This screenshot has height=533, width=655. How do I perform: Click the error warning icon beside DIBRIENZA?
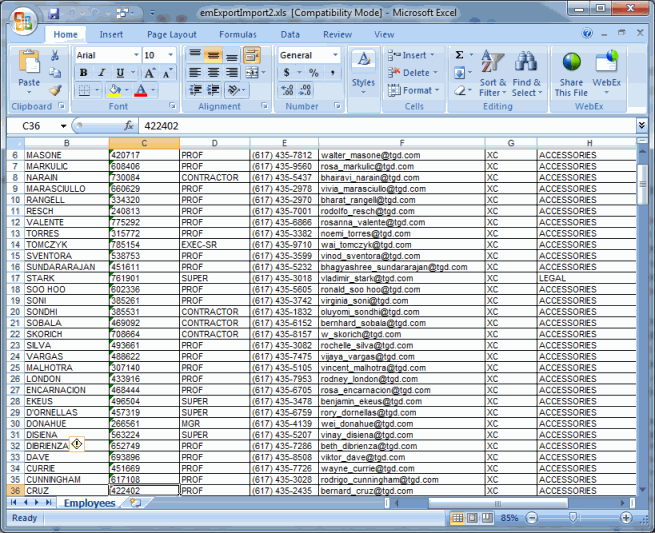77,444
